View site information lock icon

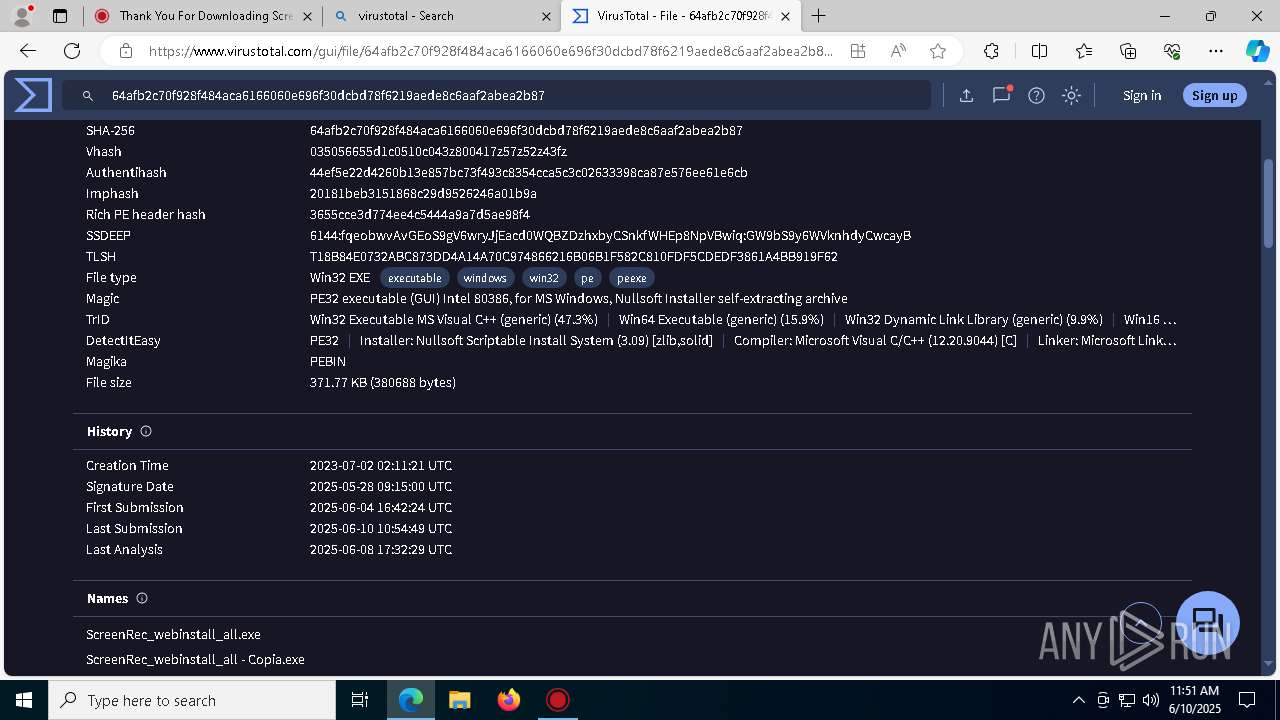click(125, 51)
